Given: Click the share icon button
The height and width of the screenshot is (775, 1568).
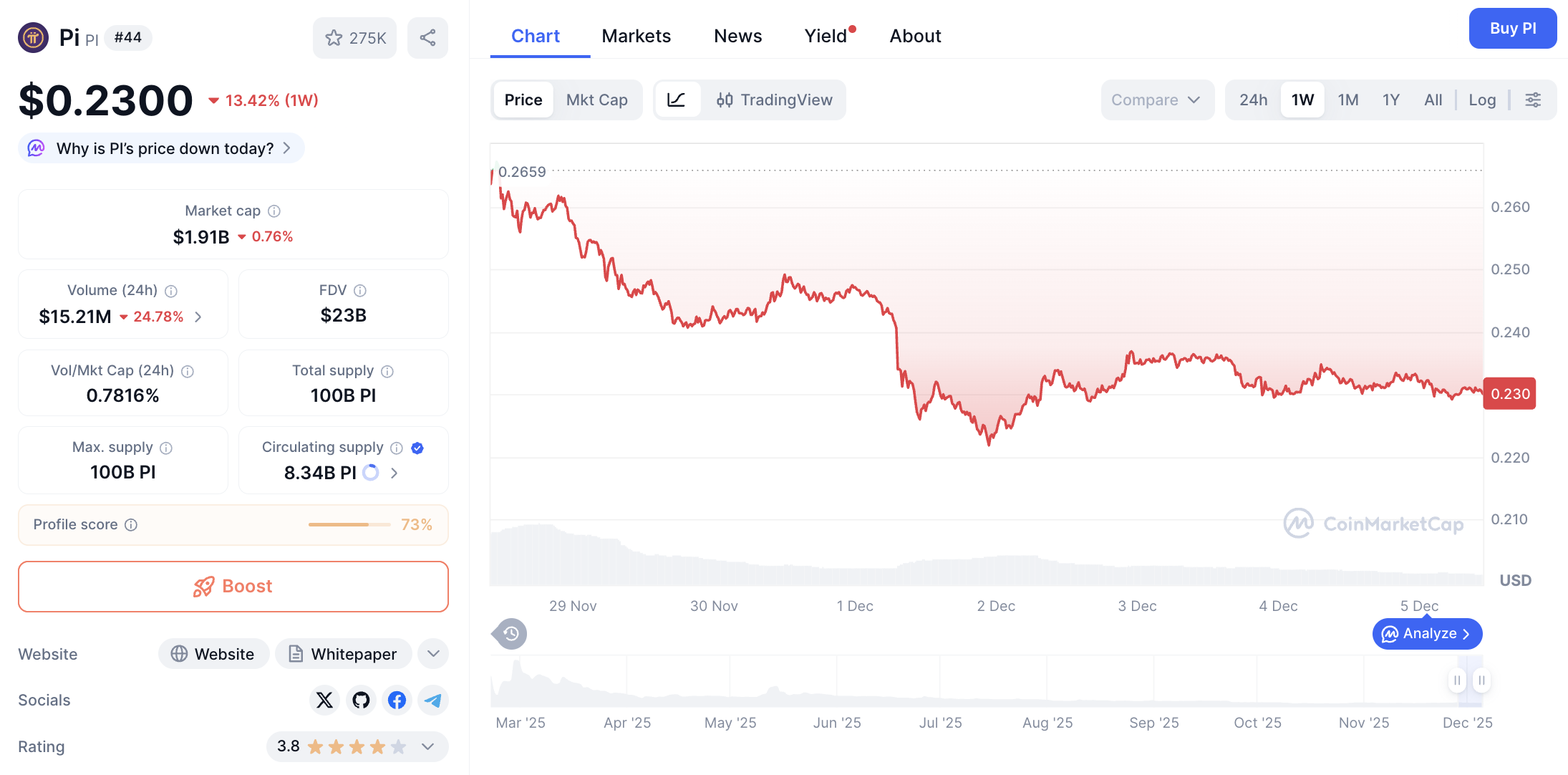Looking at the screenshot, I should pyautogui.click(x=427, y=38).
